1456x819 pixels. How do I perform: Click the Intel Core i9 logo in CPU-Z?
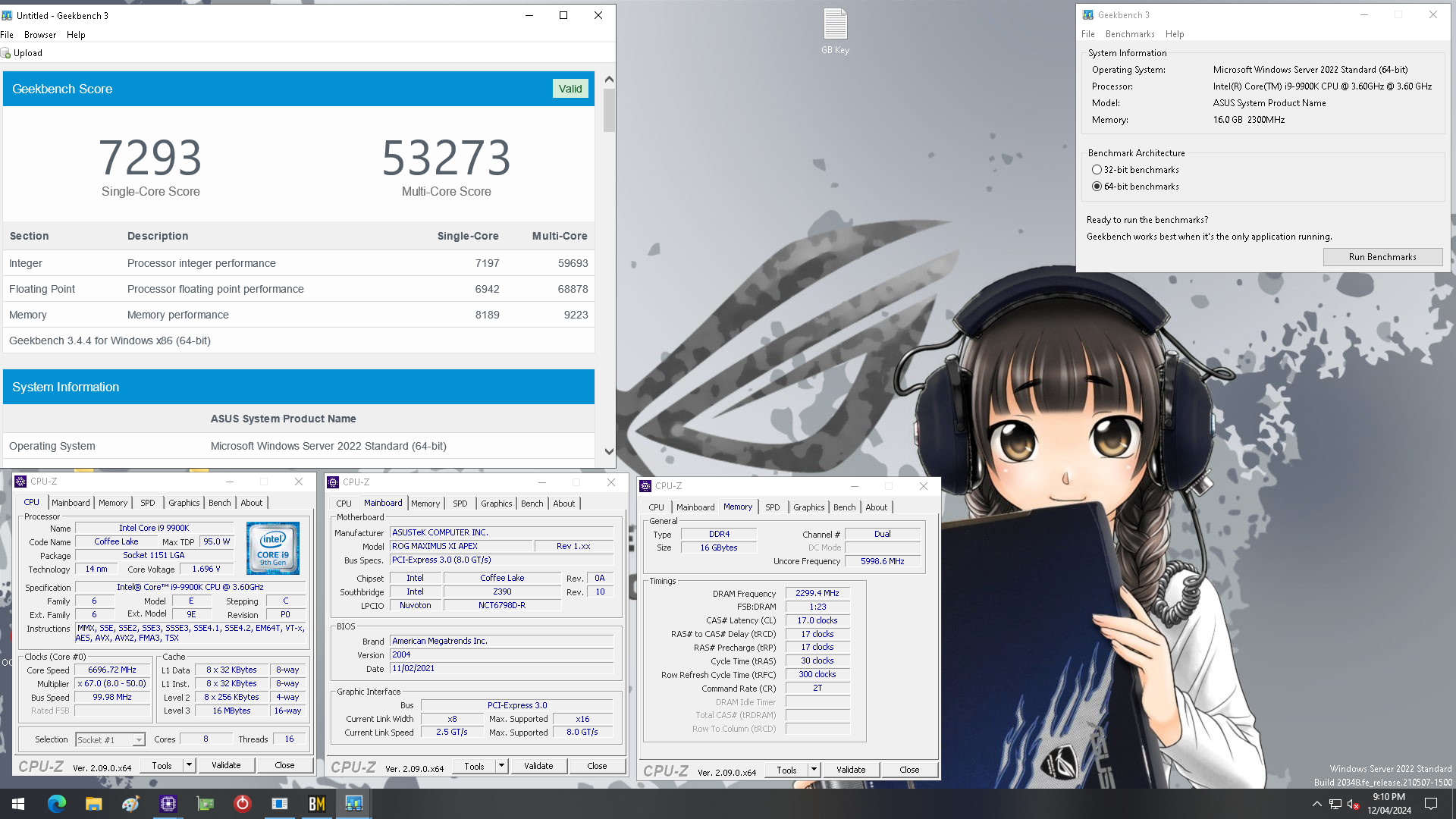pos(273,548)
